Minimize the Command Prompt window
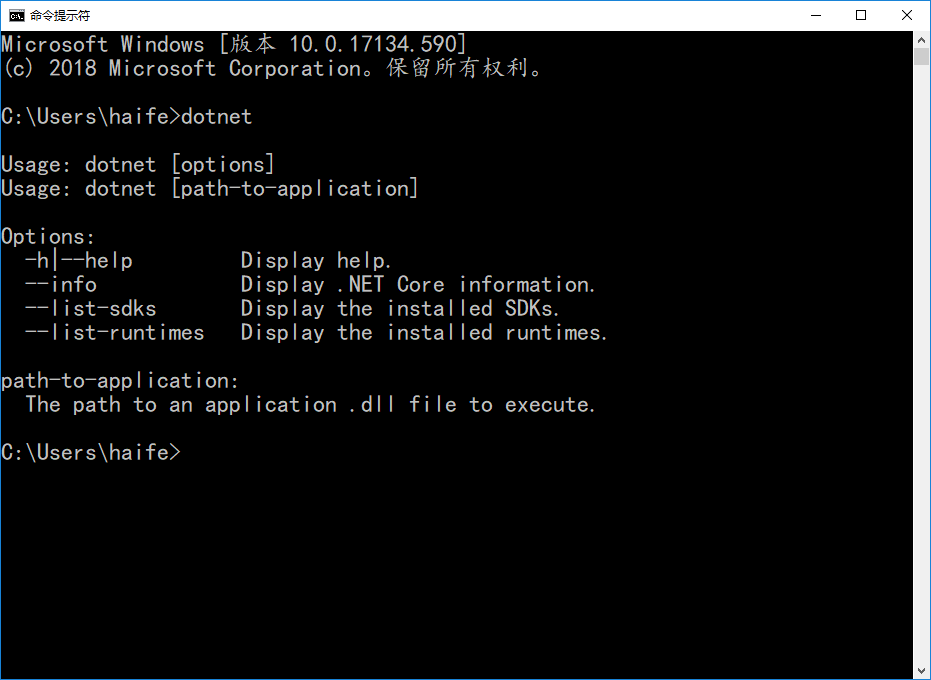 [815, 15]
